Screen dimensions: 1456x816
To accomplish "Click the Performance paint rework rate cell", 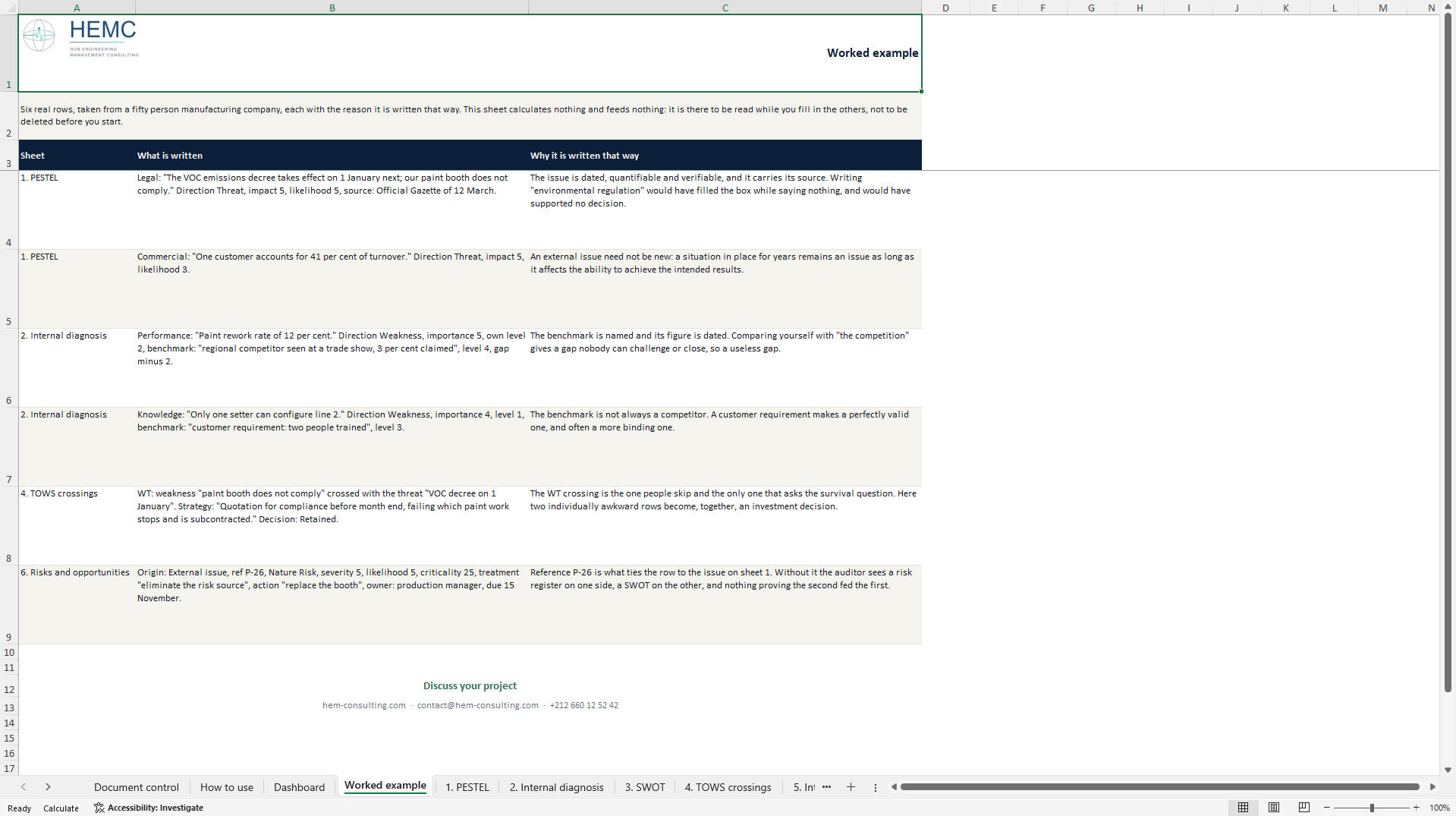I will pos(332,367).
